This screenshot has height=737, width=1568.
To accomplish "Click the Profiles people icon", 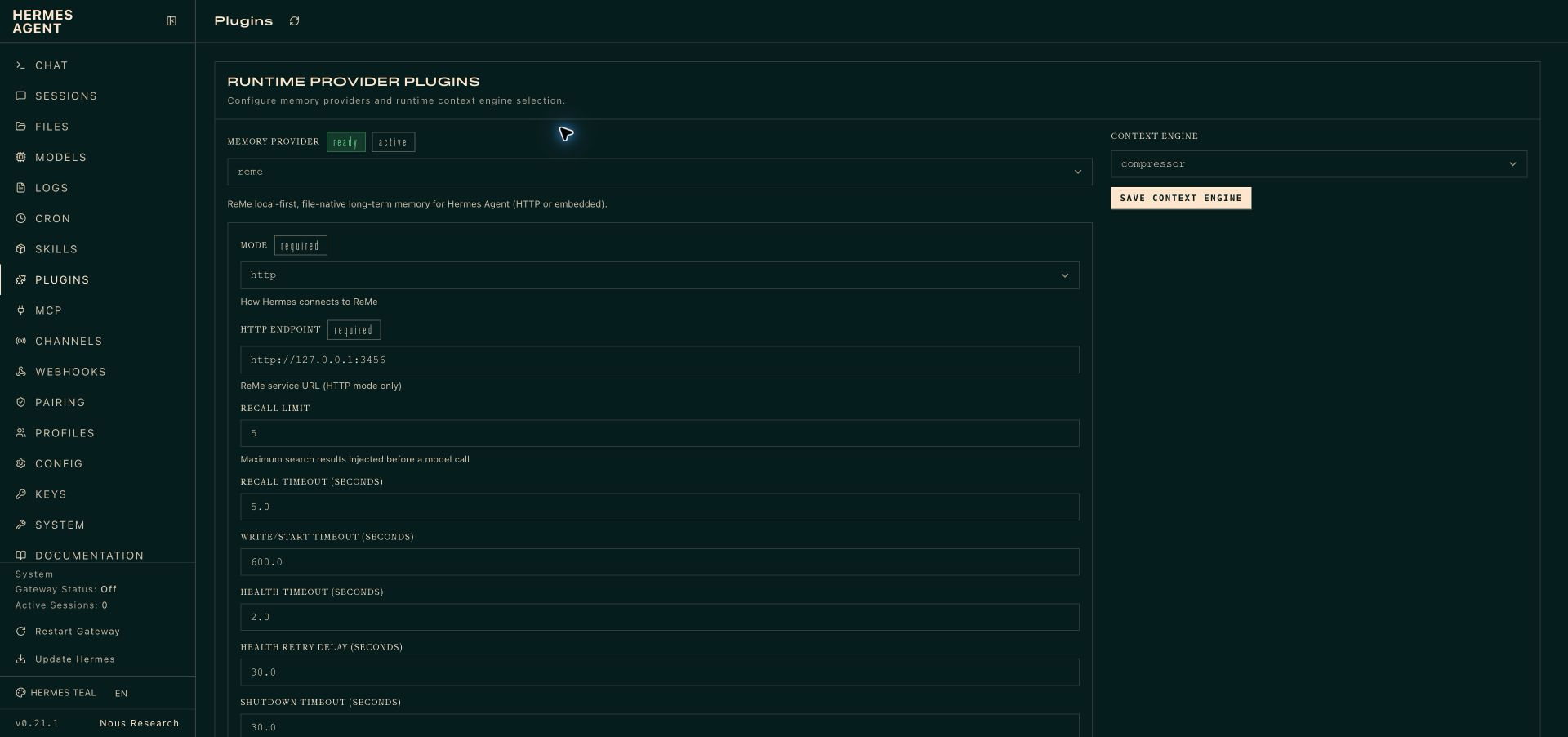I will point(21,433).
